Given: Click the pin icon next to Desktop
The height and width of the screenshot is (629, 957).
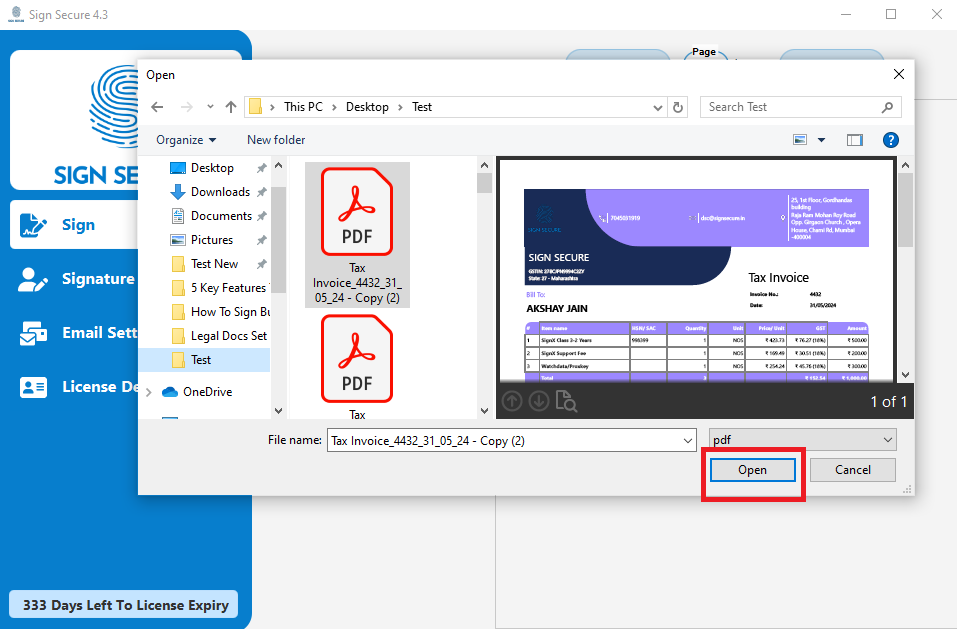Looking at the screenshot, I should point(262,168).
